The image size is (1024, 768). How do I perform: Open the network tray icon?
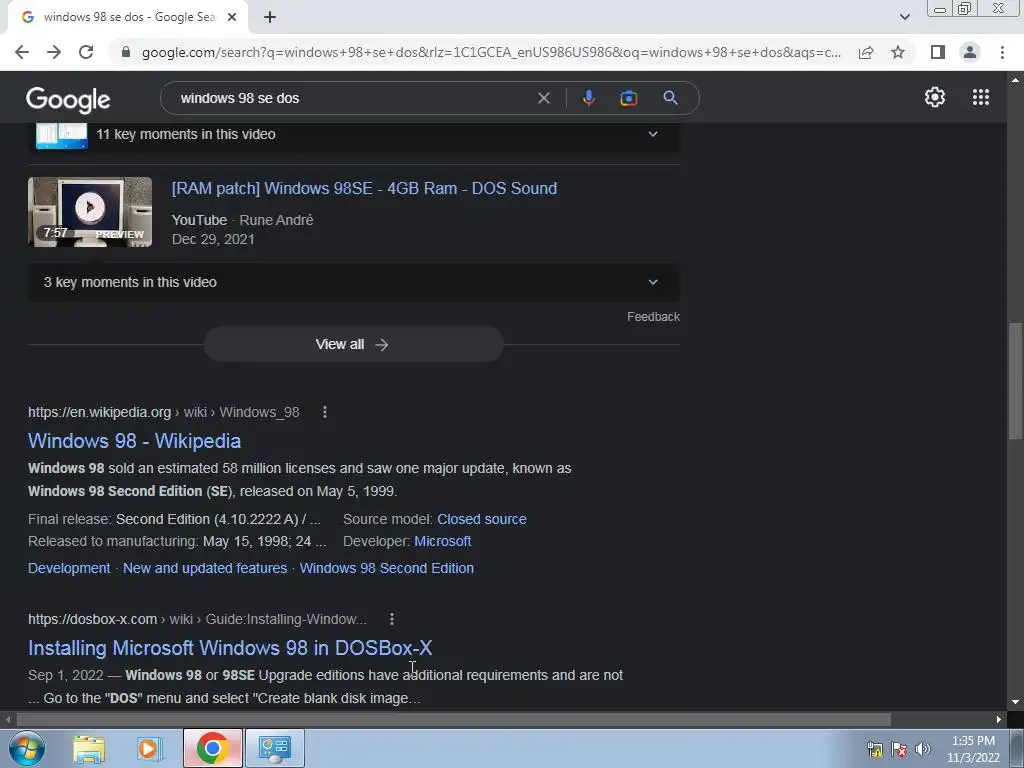[x=874, y=749]
